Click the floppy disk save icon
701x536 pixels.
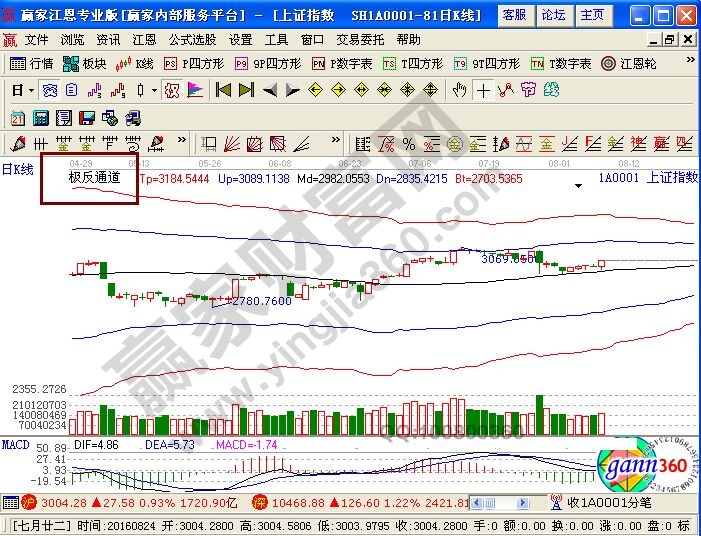pos(87,118)
